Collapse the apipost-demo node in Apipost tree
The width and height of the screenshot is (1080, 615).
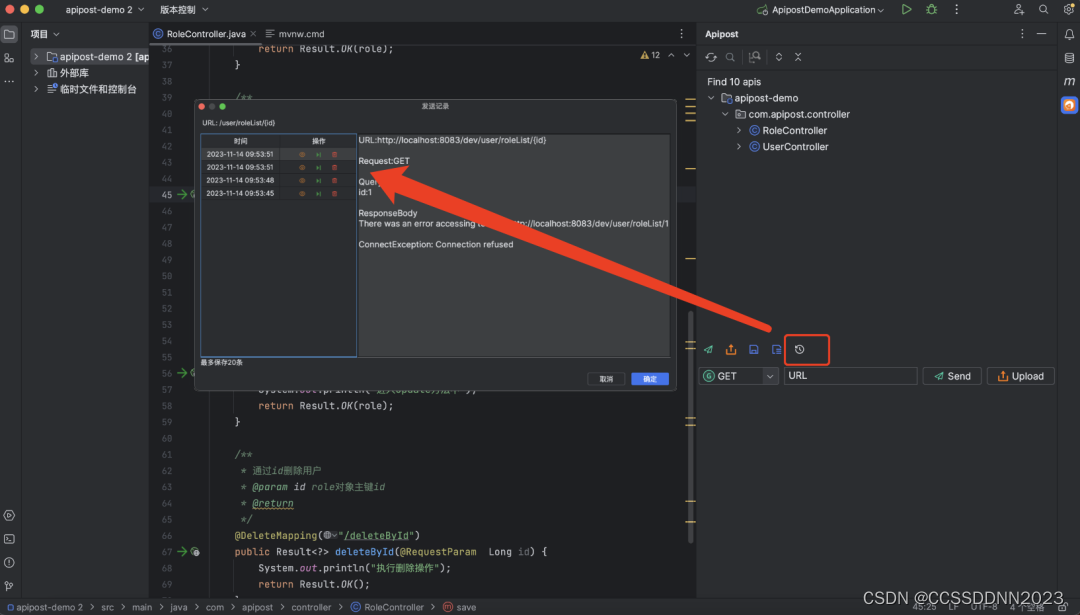coord(711,98)
